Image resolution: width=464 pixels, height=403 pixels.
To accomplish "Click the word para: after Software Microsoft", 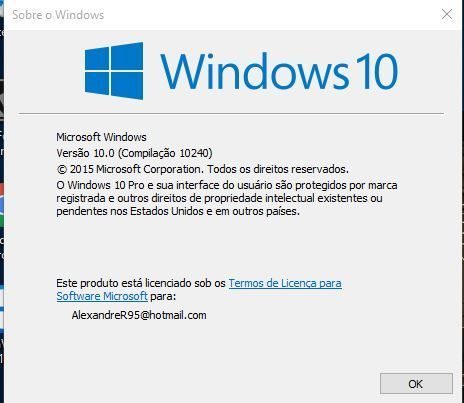I will coord(163,296).
